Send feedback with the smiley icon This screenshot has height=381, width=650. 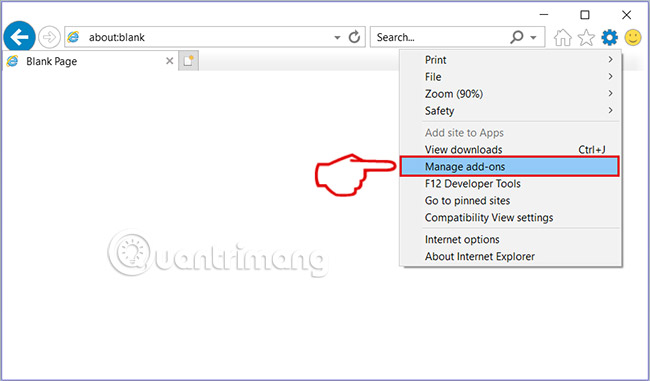(x=633, y=38)
